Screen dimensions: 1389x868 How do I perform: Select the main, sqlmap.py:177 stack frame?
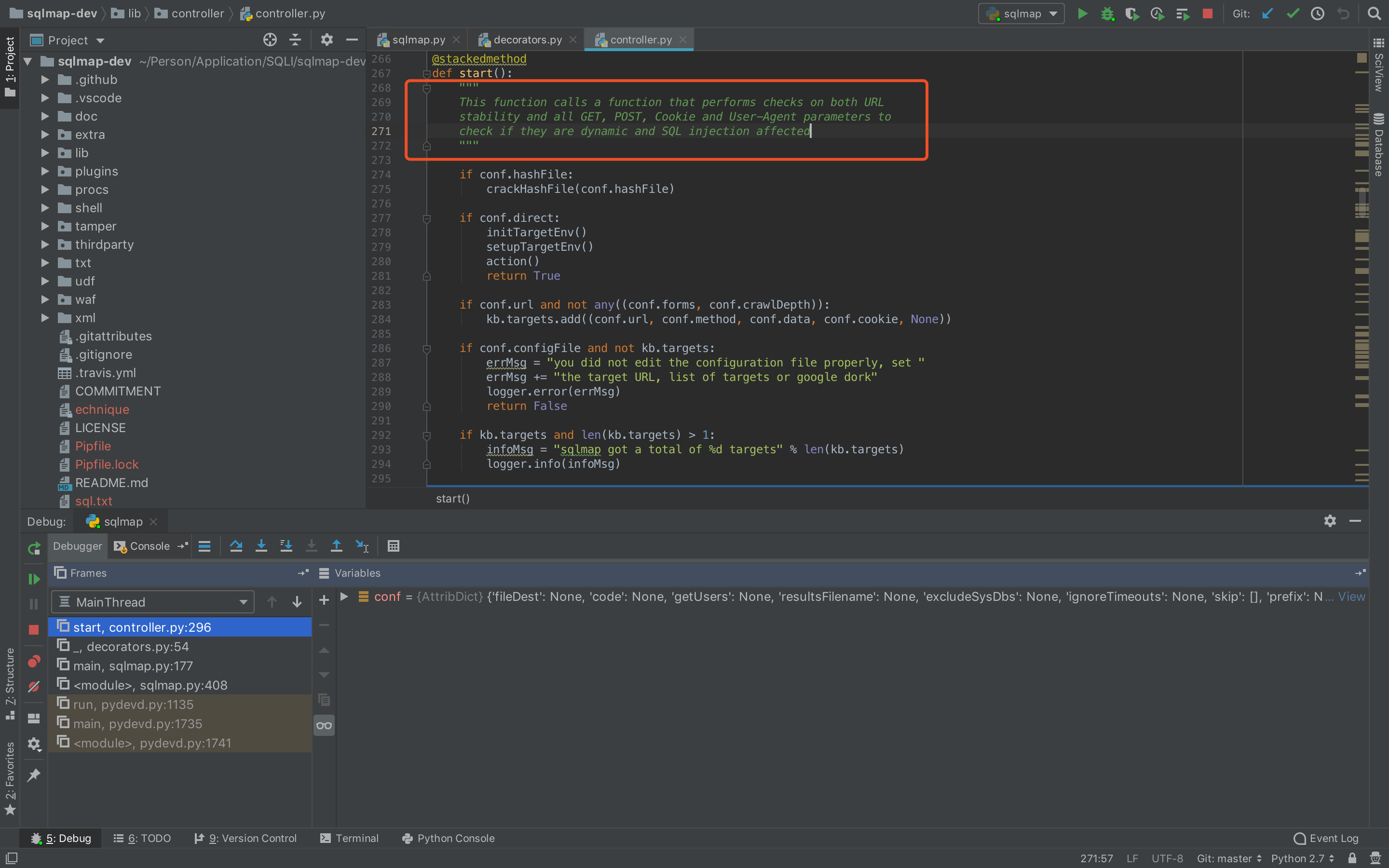(133, 665)
